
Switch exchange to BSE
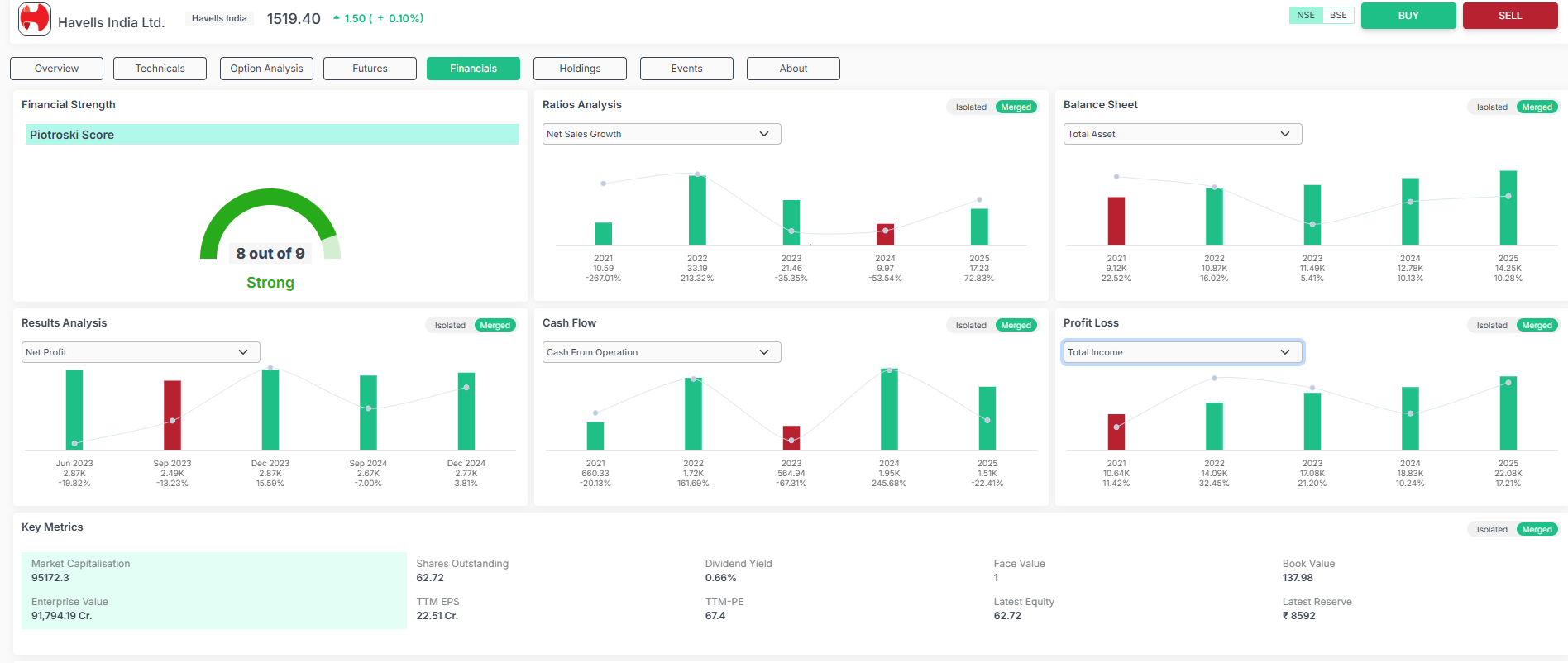pyautogui.click(x=1338, y=16)
